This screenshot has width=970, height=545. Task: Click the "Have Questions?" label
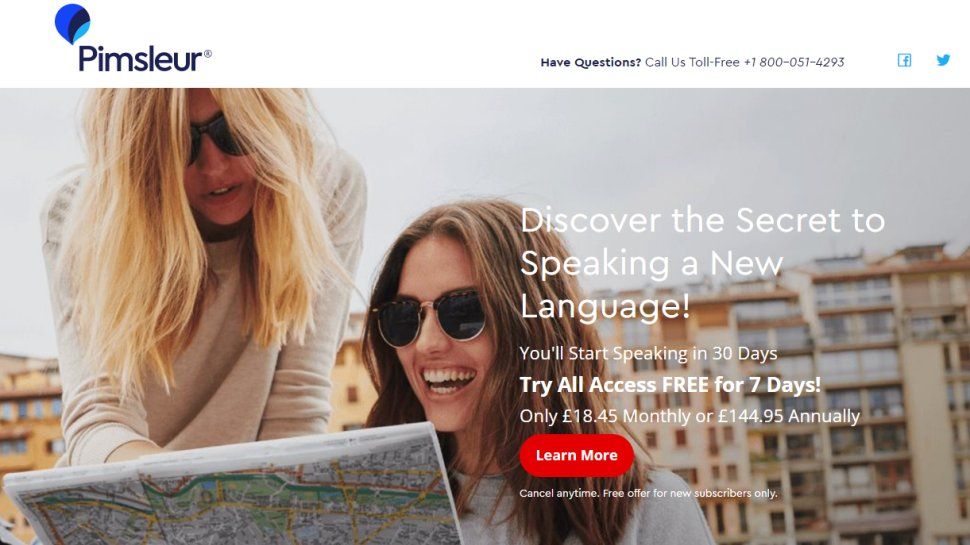click(x=591, y=62)
